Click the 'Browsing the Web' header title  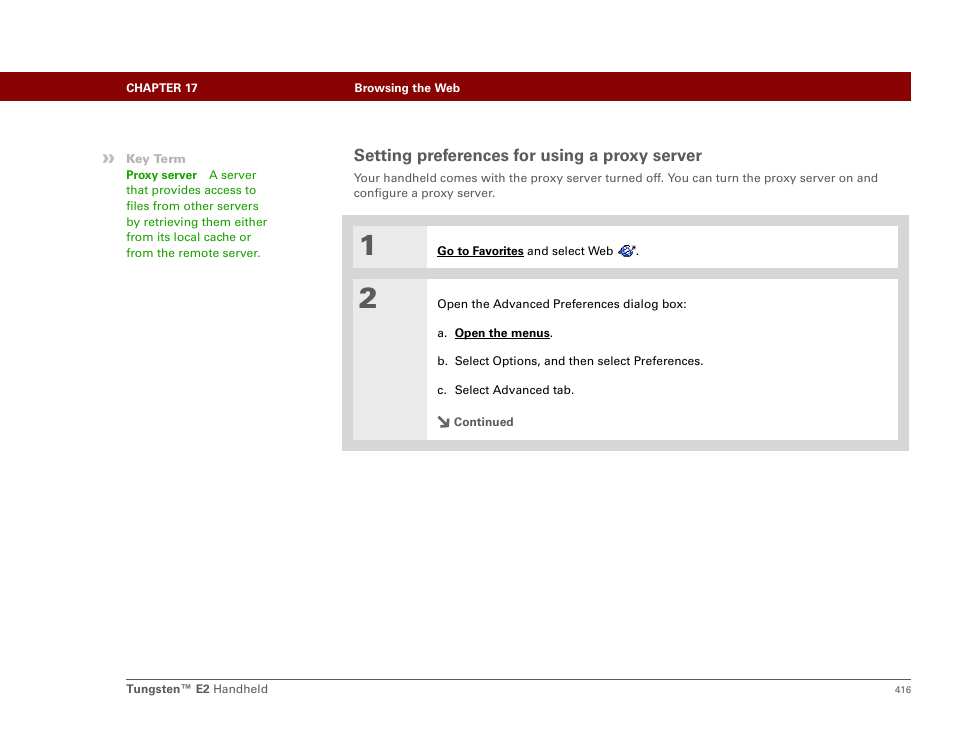click(x=407, y=88)
